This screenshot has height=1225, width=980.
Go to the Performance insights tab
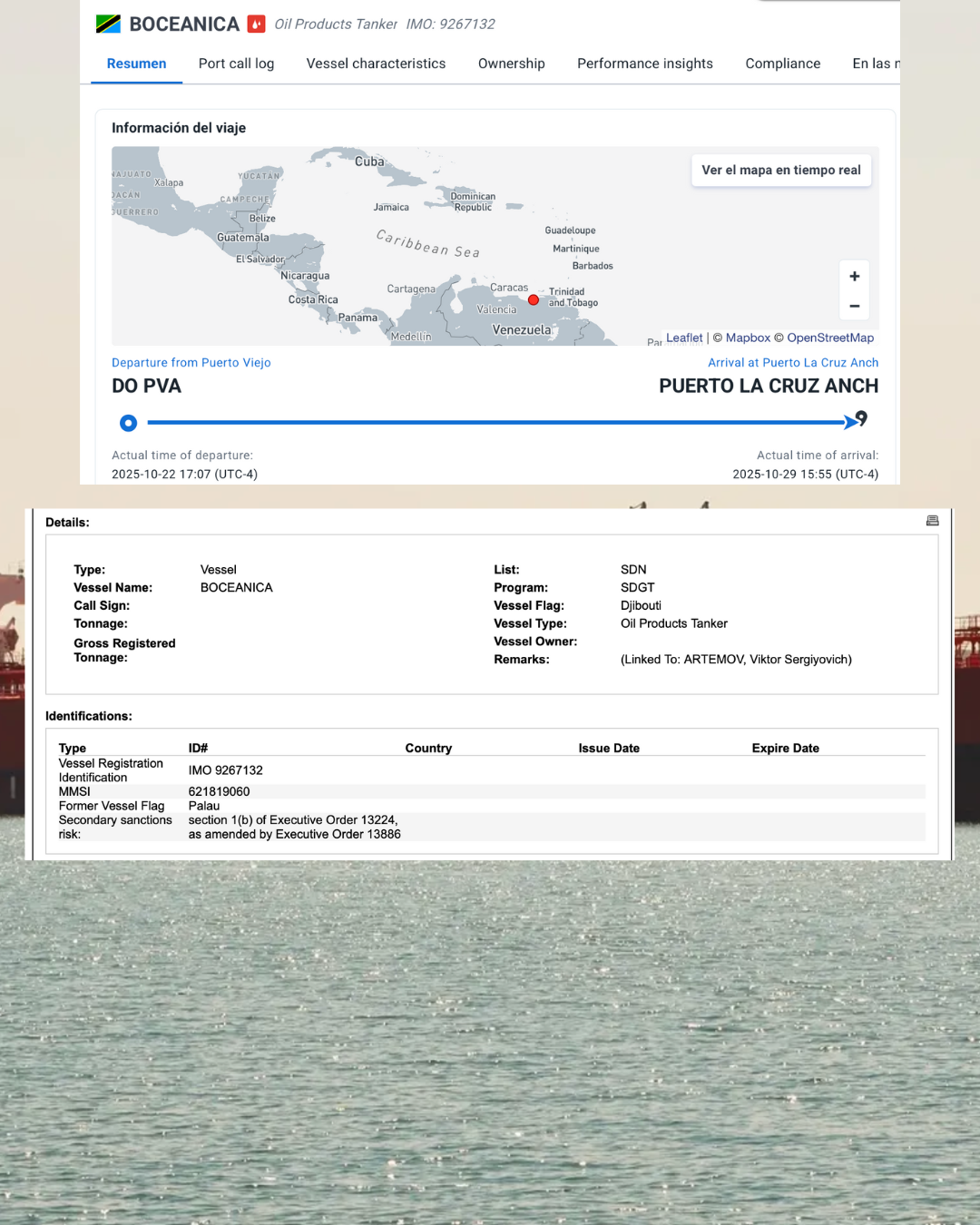point(644,64)
